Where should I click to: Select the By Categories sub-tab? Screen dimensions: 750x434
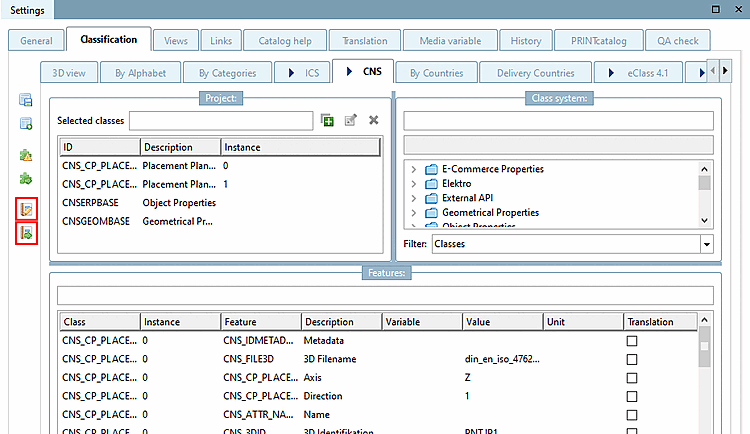click(x=228, y=73)
